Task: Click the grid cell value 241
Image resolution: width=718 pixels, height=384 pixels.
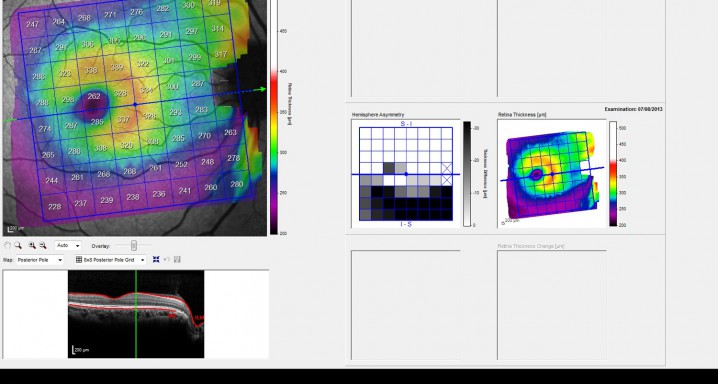Action: pyautogui.click(x=185, y=190)
